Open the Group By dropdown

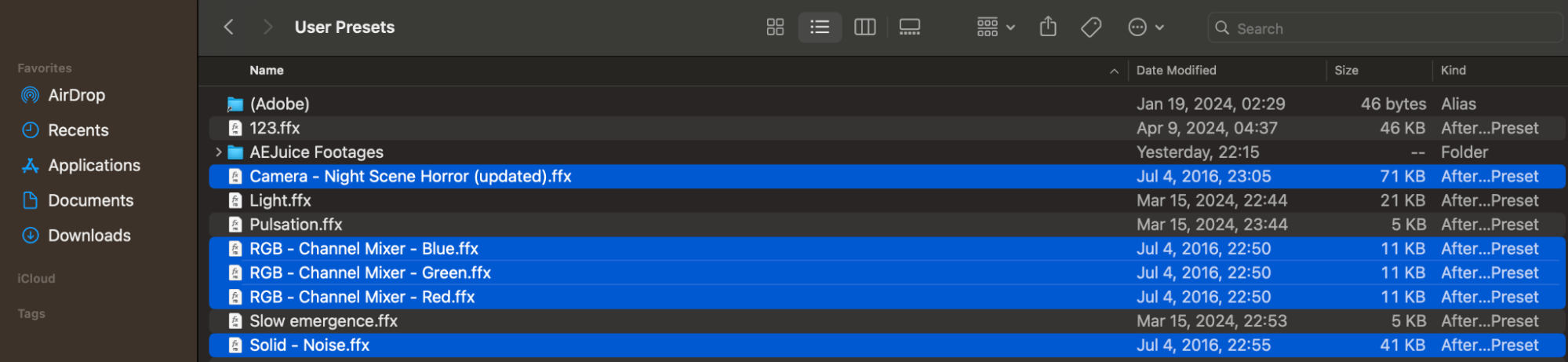pos(995,27)
